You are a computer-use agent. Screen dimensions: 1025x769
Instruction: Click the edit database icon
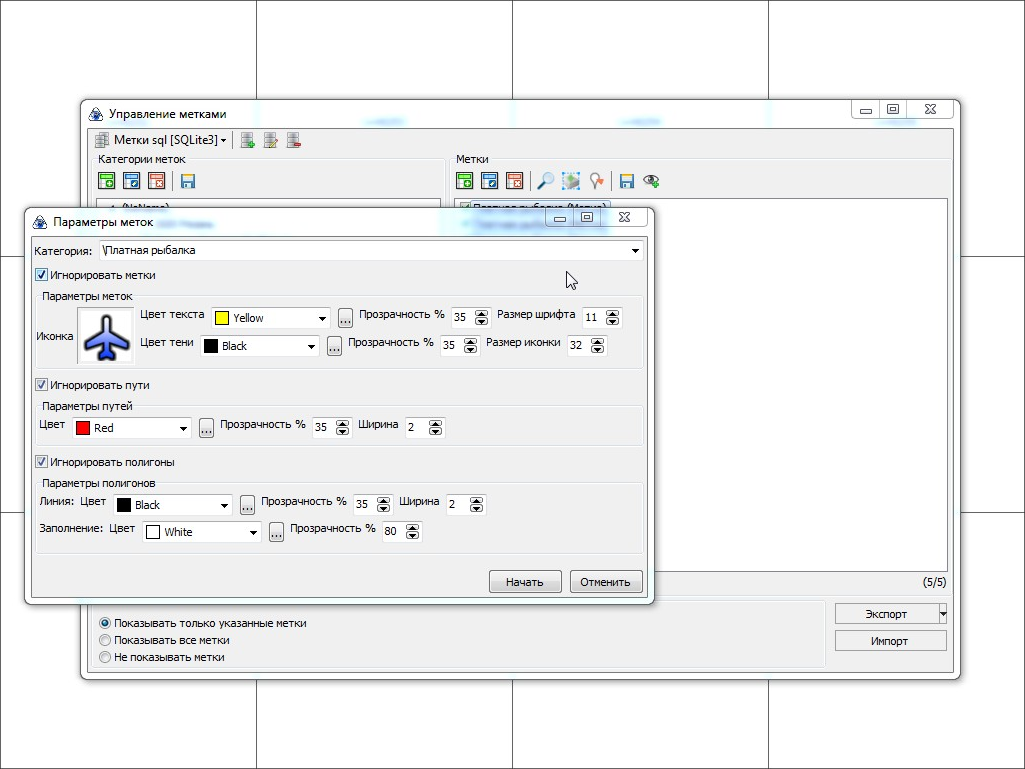coord(271,141)
